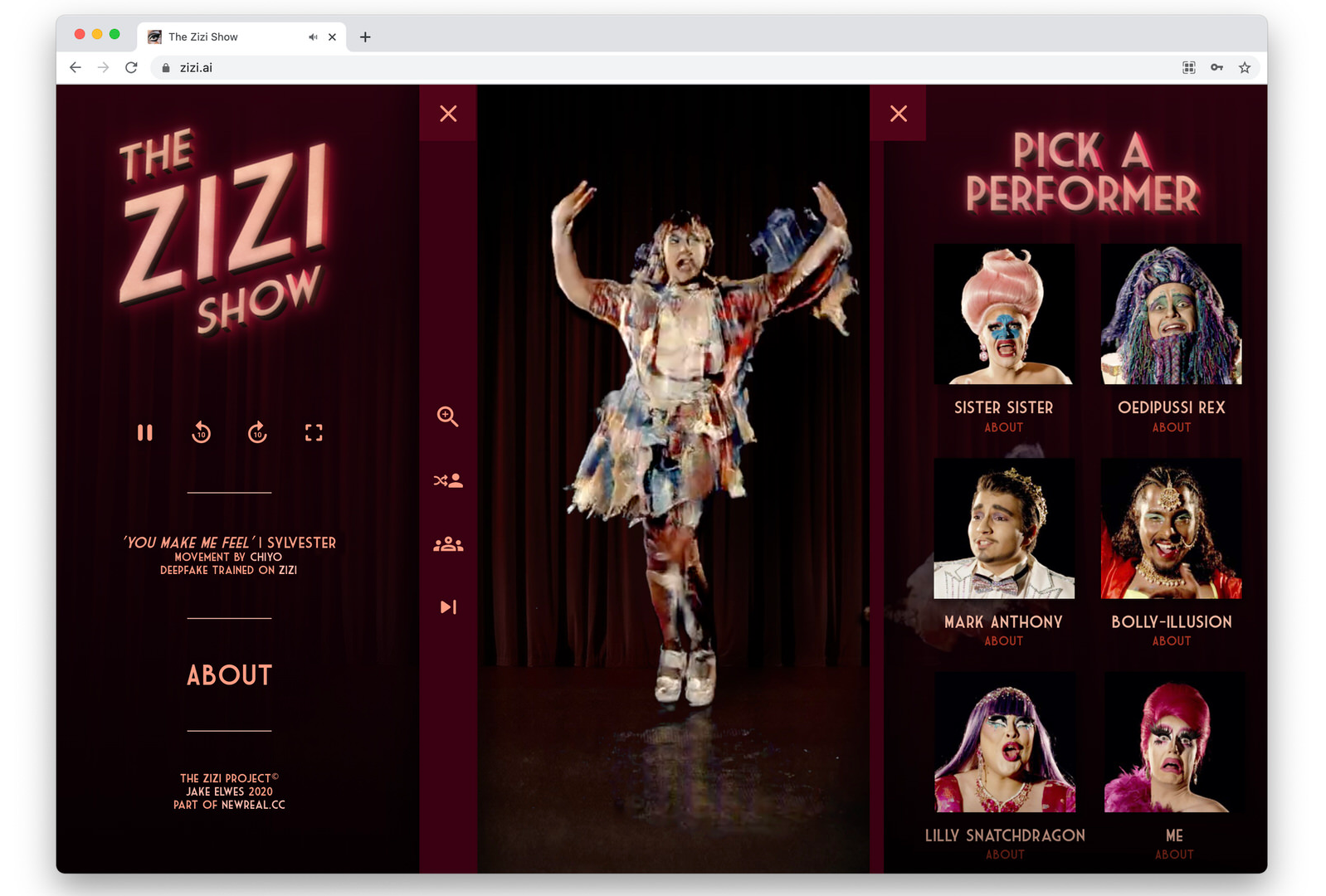This screenshot has width=1326, height=896.
Task: Open About under Sister Sister
Action: pos(1004,427)
